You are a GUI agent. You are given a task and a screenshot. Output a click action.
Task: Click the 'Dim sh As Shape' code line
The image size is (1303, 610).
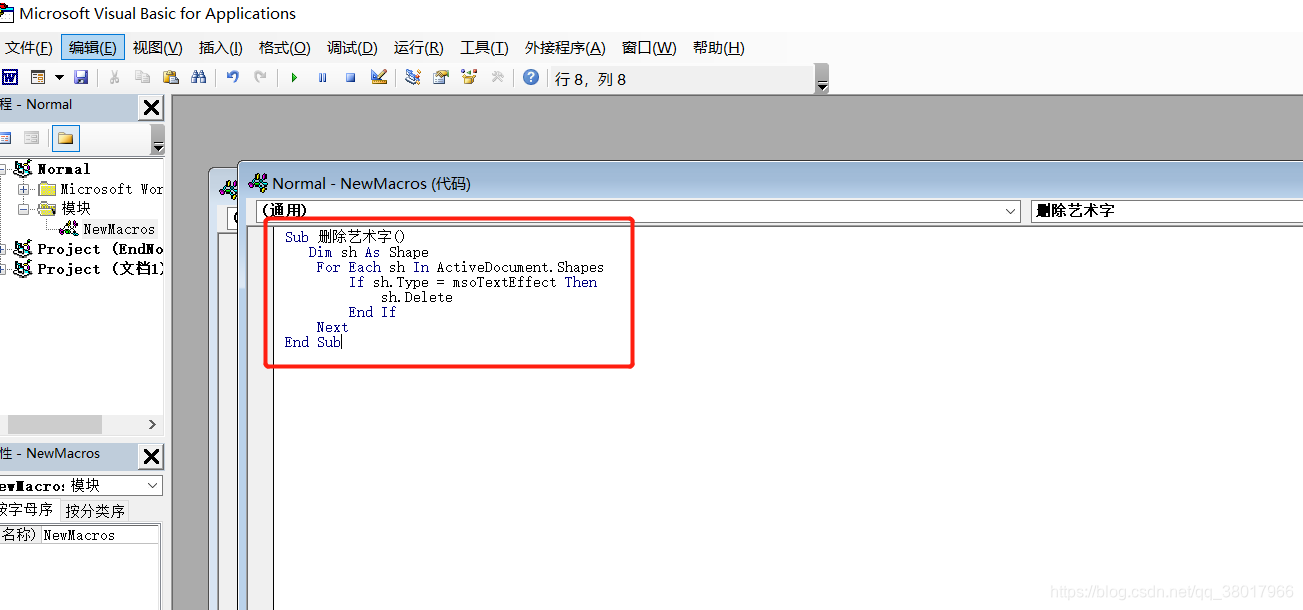[369, 252]
